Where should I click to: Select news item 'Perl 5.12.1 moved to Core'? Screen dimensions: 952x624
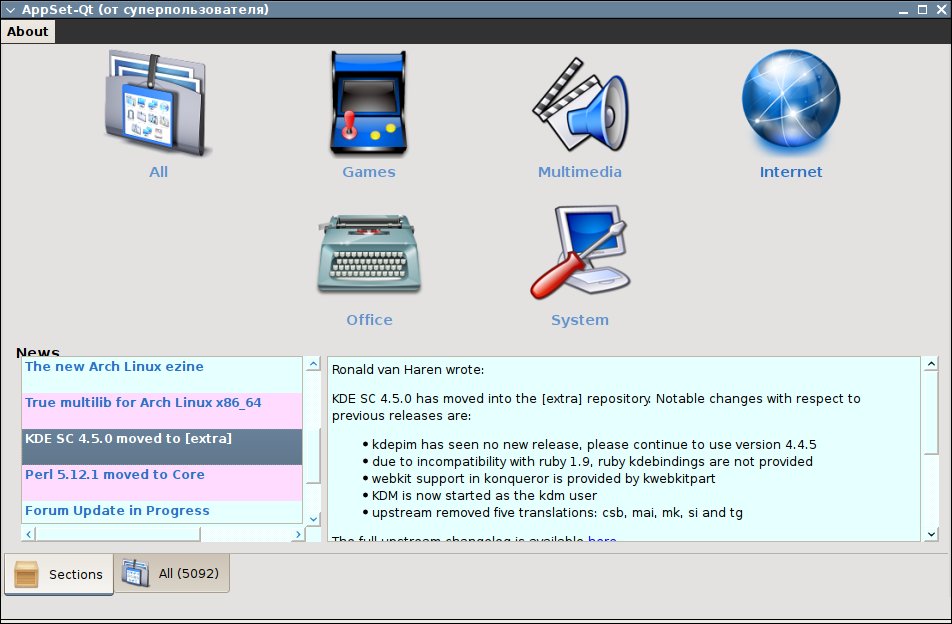[x=162, y=483]
